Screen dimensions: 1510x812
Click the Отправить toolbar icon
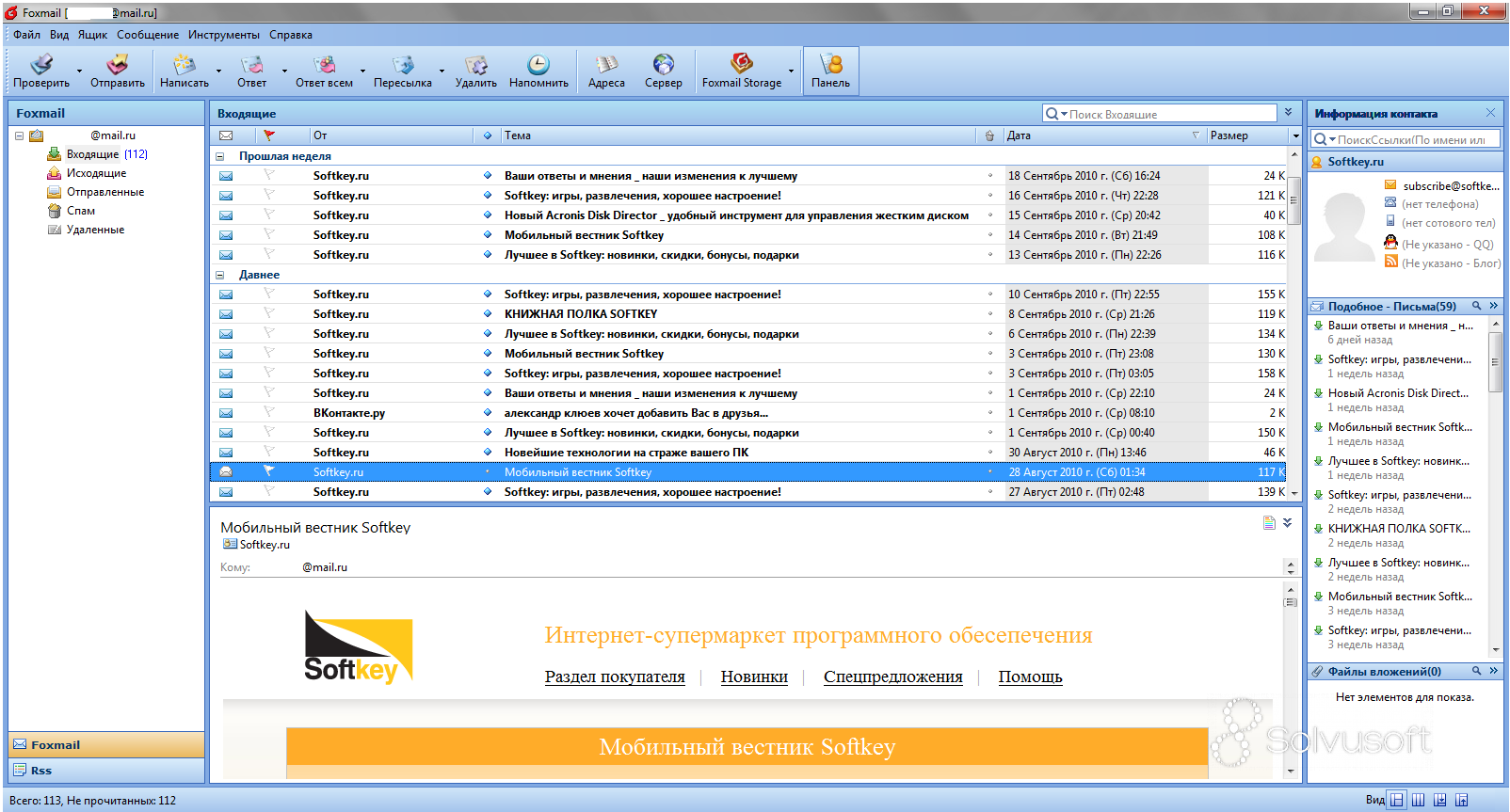click(117, 71)
